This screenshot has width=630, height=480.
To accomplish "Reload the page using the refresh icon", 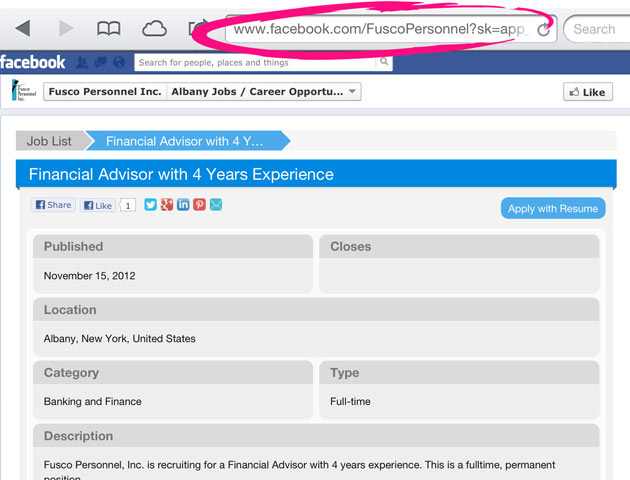I will [x=544, y=29].
